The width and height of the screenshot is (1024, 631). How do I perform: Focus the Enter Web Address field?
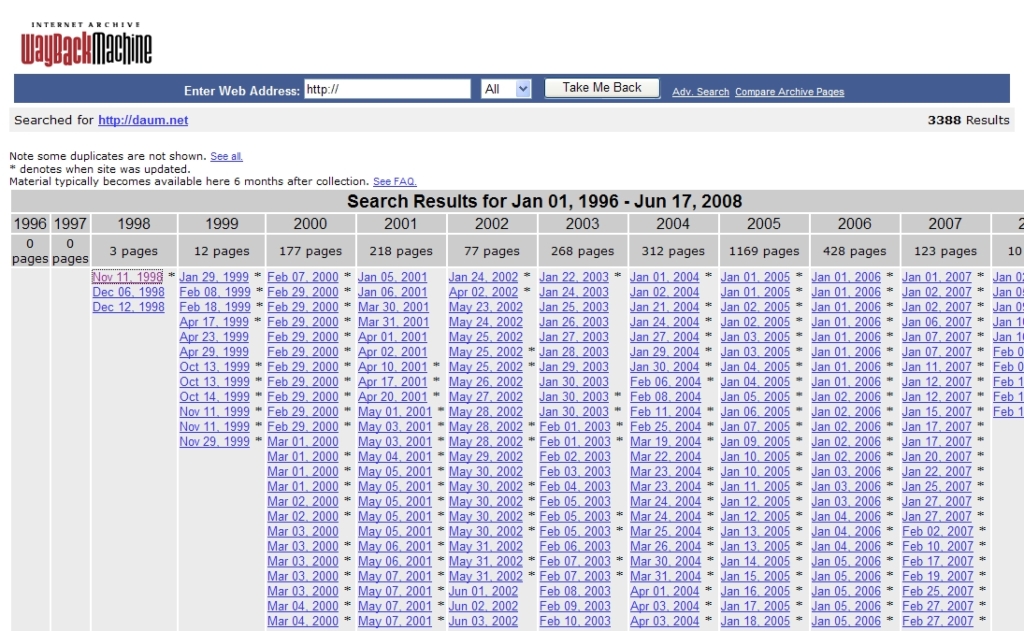click(x=387, y=89)
